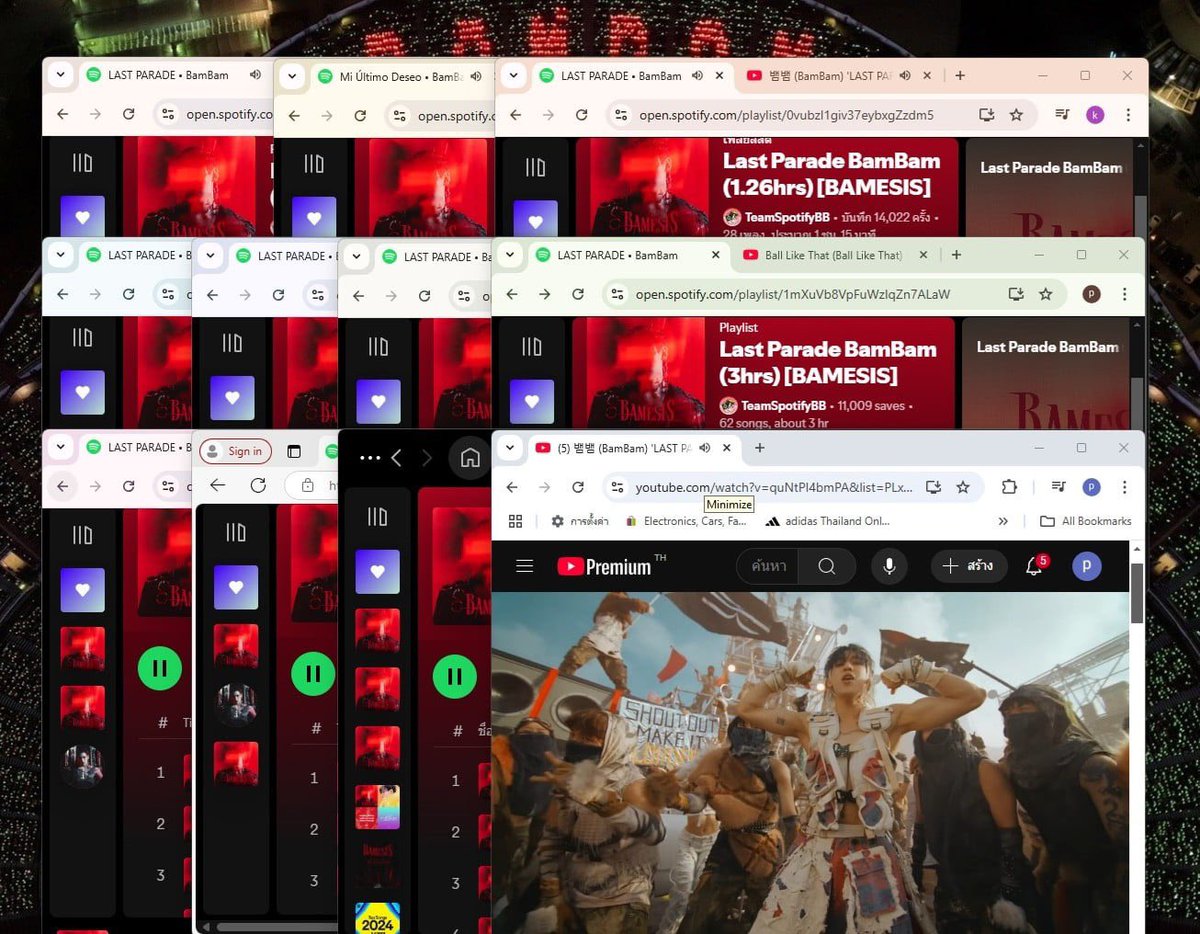Select Mi Último Deseo • BamBam tab

[x=393, y=76]
